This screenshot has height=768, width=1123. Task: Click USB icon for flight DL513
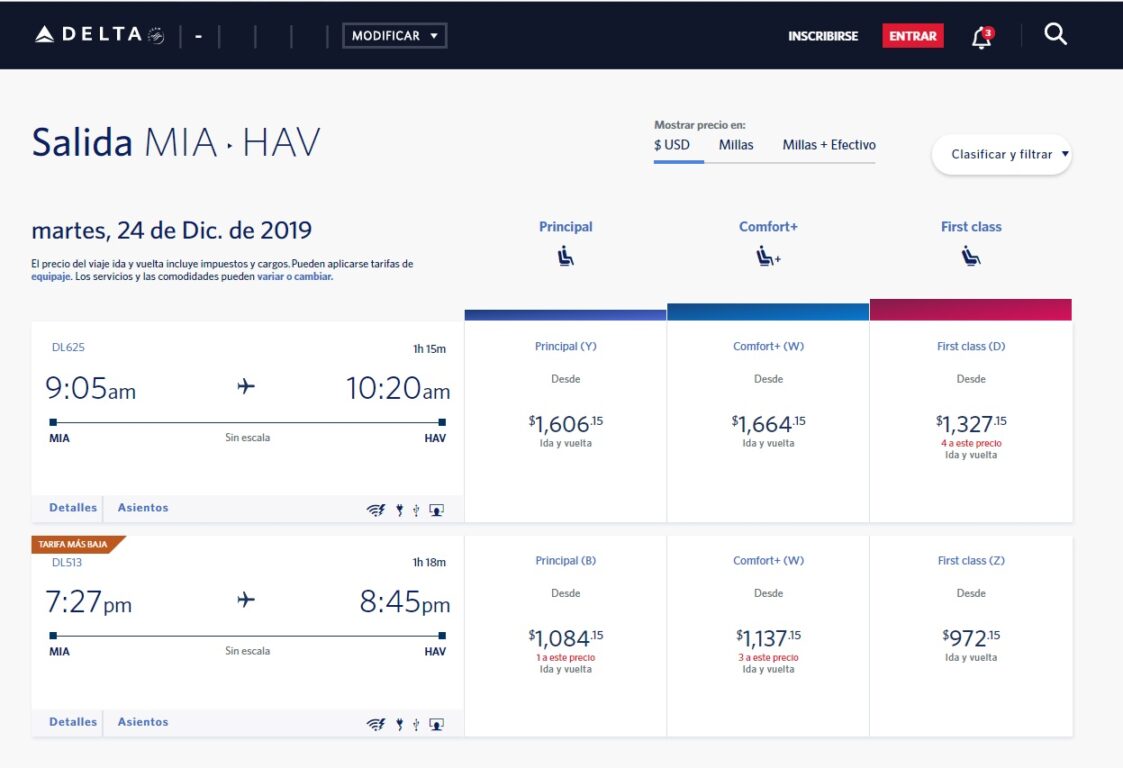[416, 724]
